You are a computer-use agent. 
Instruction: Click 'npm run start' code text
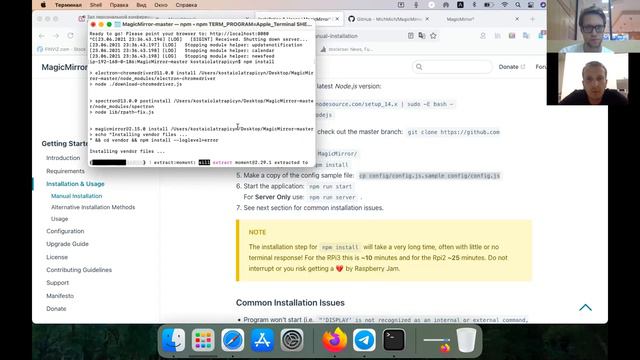330,186
